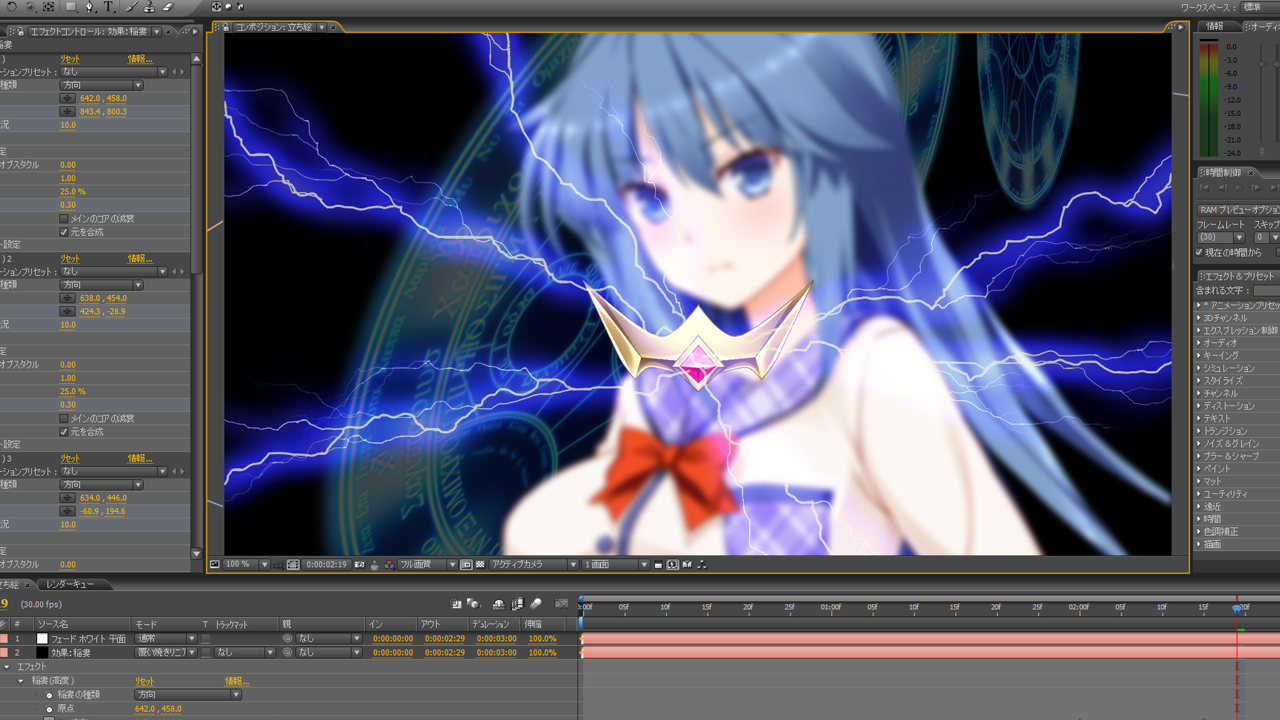Toggle stopwatch for 稲妻の種類 in timeline
Viewport: 1280px width, 720px height.
tap(49, 695)
